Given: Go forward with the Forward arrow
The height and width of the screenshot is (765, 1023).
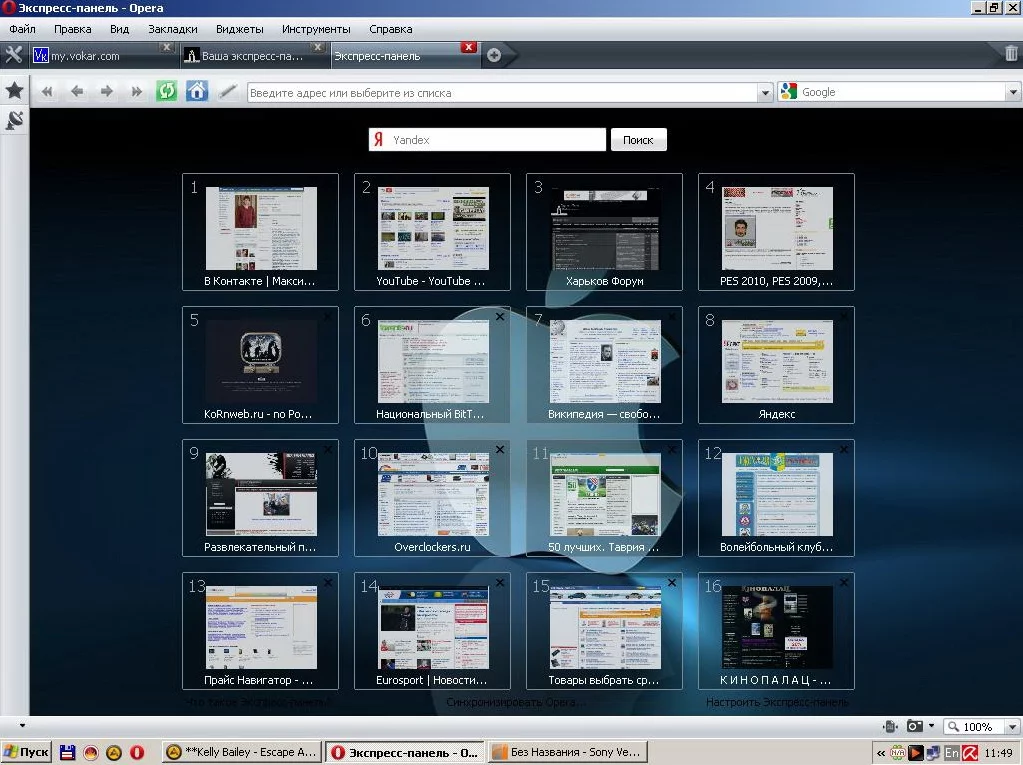Looking at the screenshot, I should (106, 91).
